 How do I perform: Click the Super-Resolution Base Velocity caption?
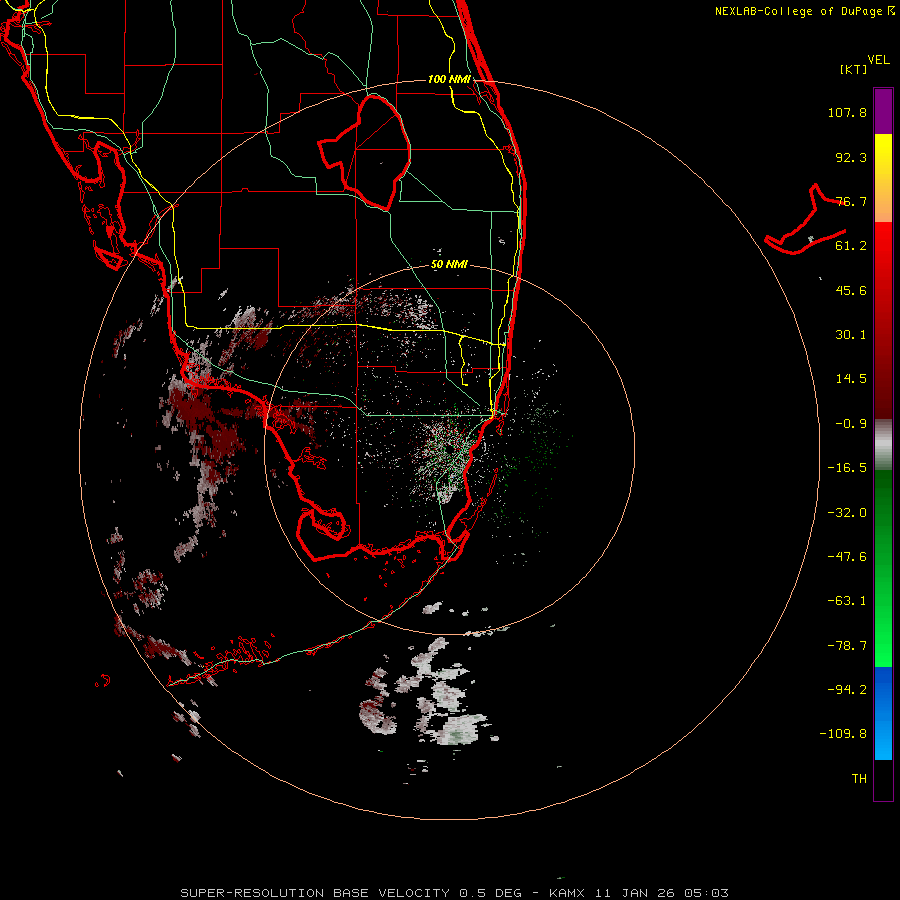[454, 893]
